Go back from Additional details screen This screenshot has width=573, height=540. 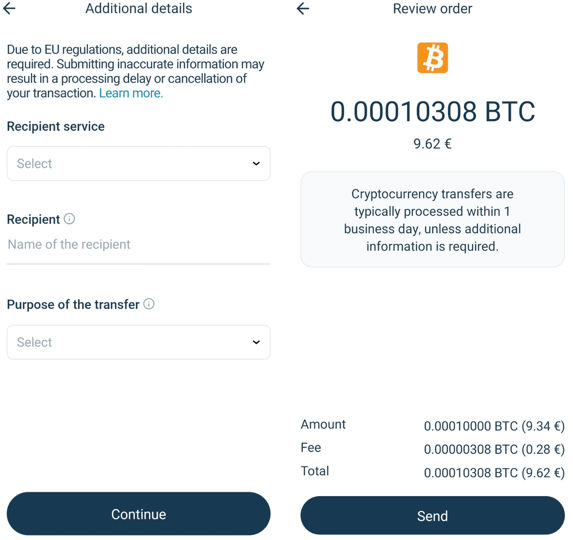click(x=9, y=8)
